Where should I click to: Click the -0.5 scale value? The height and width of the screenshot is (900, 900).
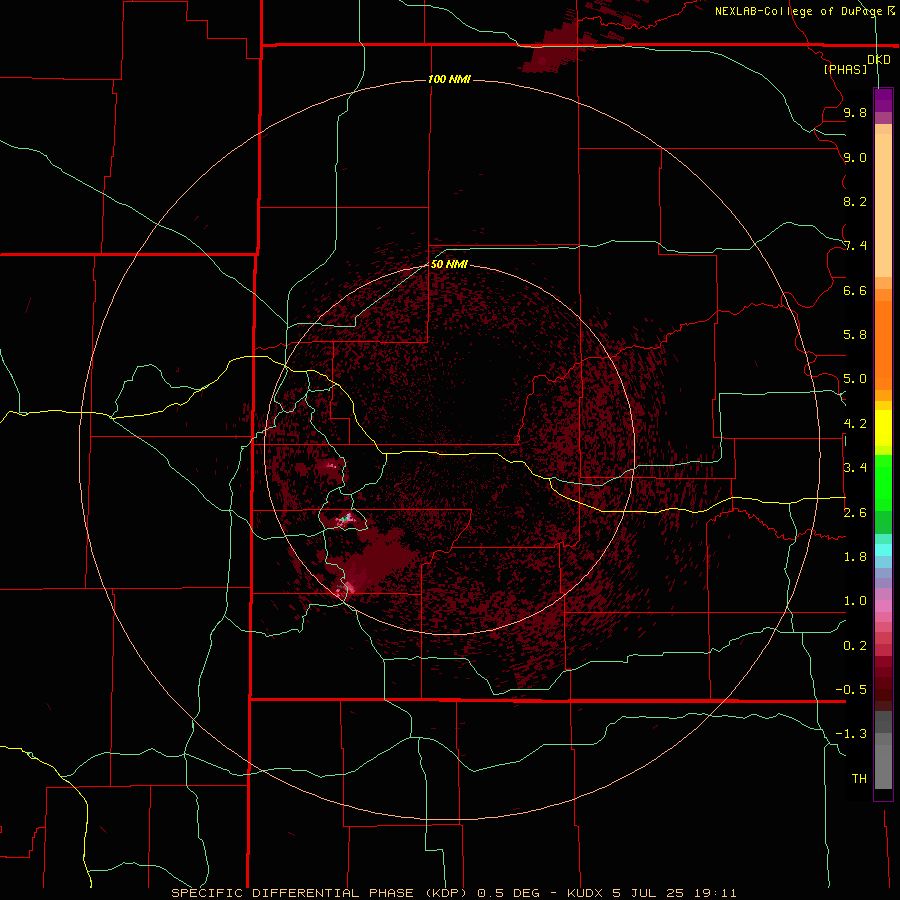coord(851,690)
